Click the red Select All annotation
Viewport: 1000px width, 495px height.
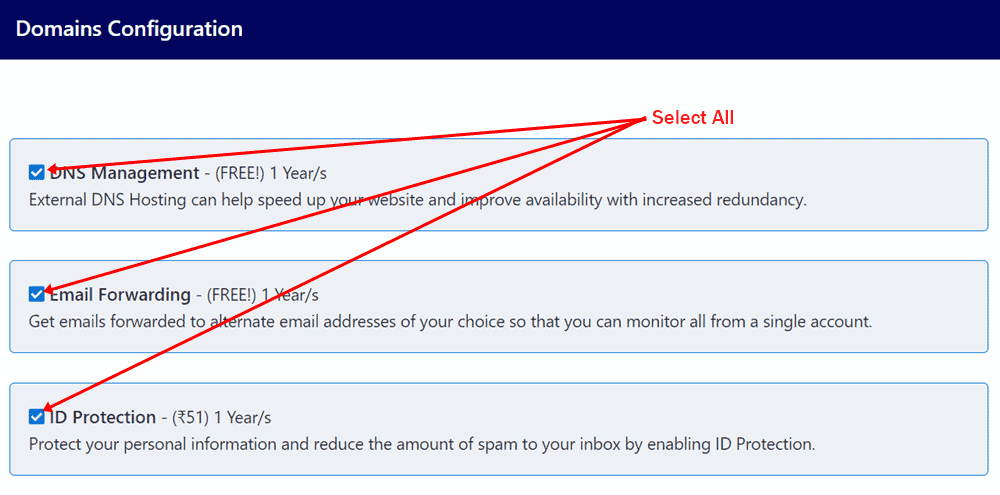[x=693, y=118]
